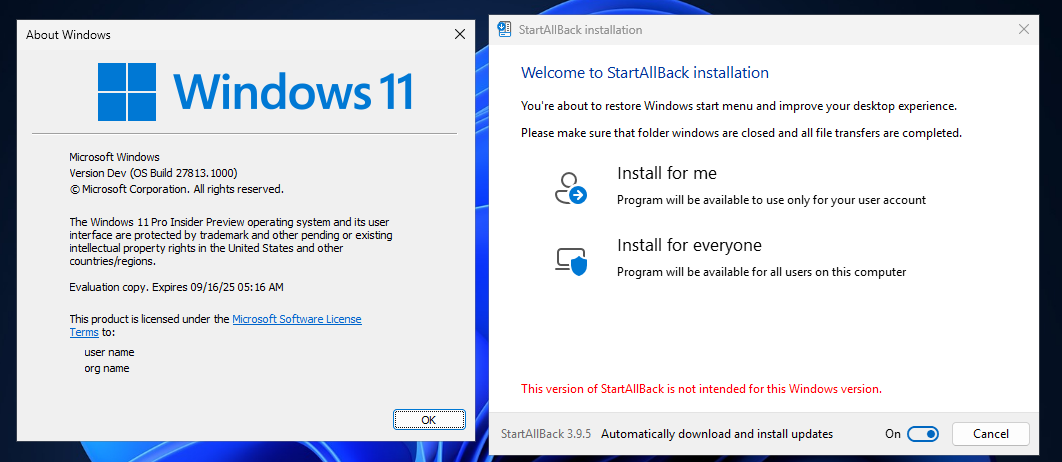Click the red unsupported Windows version warning
1062x462 pixels.
pos(701,389)
